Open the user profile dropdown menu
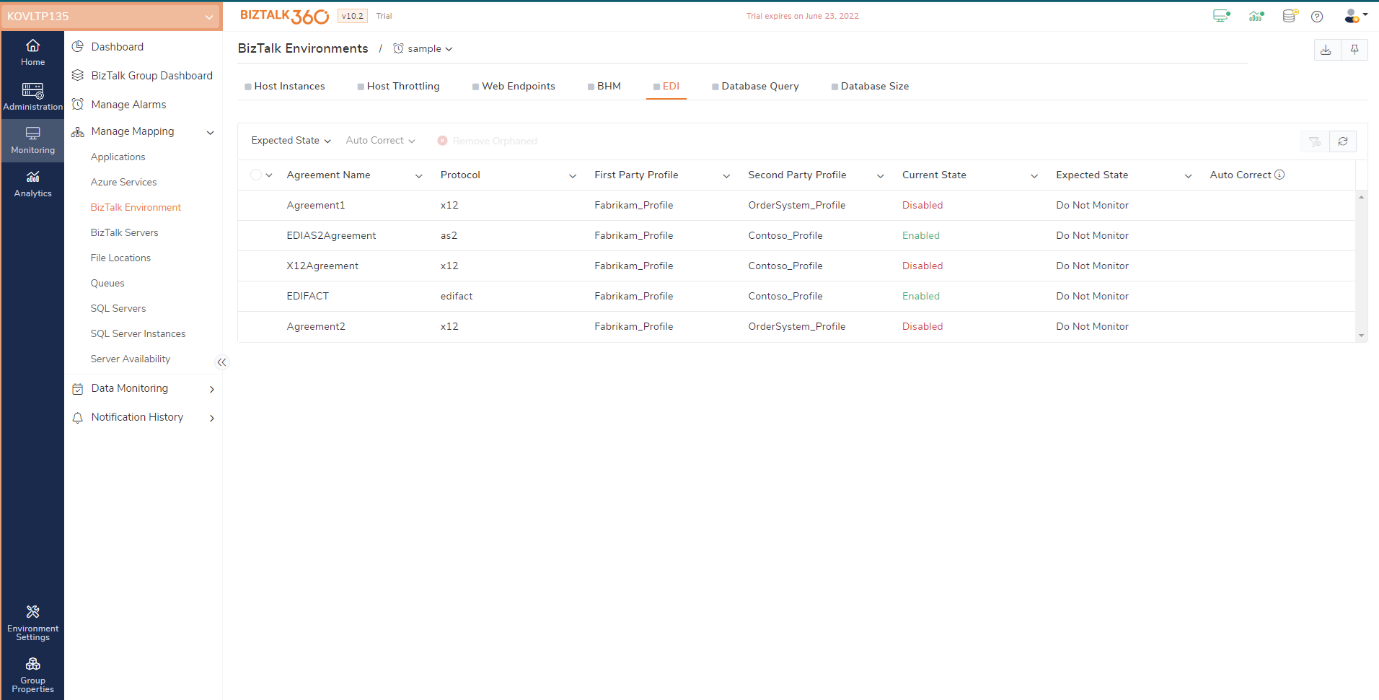Viewport: 1379px width, 700px height. tap(1355, 16)
